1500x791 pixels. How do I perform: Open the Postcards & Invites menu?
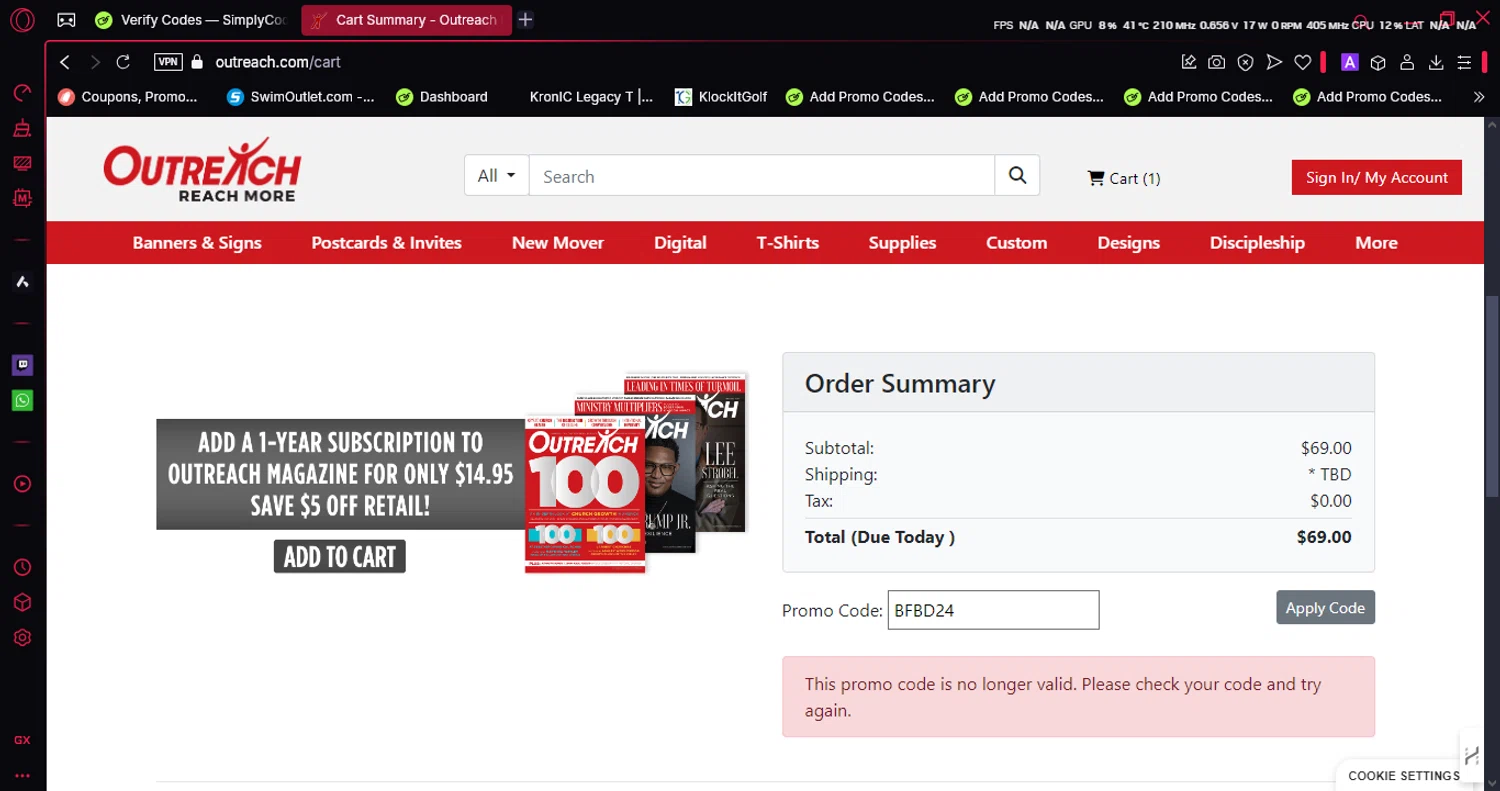tap(386, 243)
